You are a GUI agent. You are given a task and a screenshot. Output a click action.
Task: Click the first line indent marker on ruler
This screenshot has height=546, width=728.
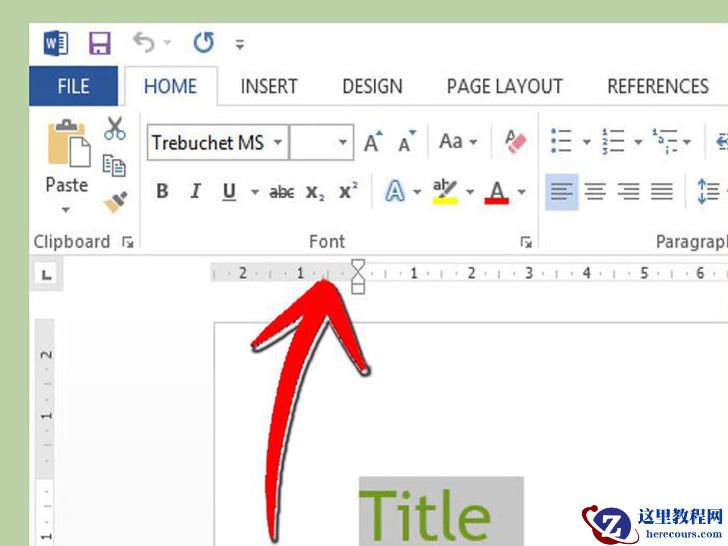(358, 265)
